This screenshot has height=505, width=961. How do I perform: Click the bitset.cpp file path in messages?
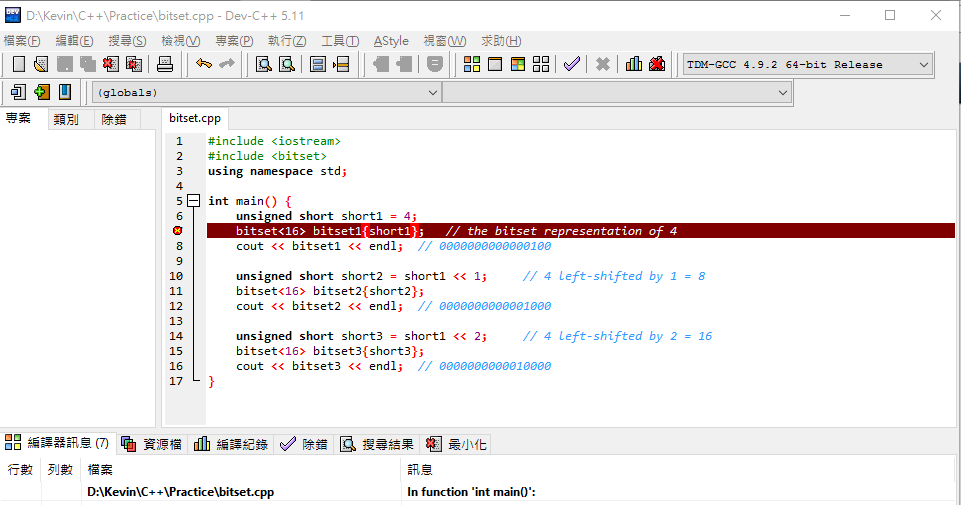click(180, 492)
